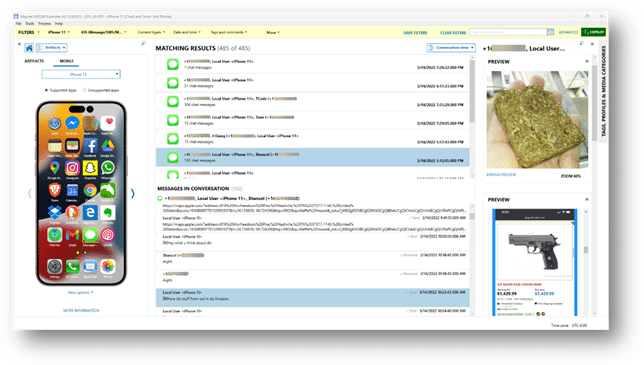The height and width of the screenshot is (365, 644).
Task: Expand the Date and time filter
Action: [x=187, y=32]
